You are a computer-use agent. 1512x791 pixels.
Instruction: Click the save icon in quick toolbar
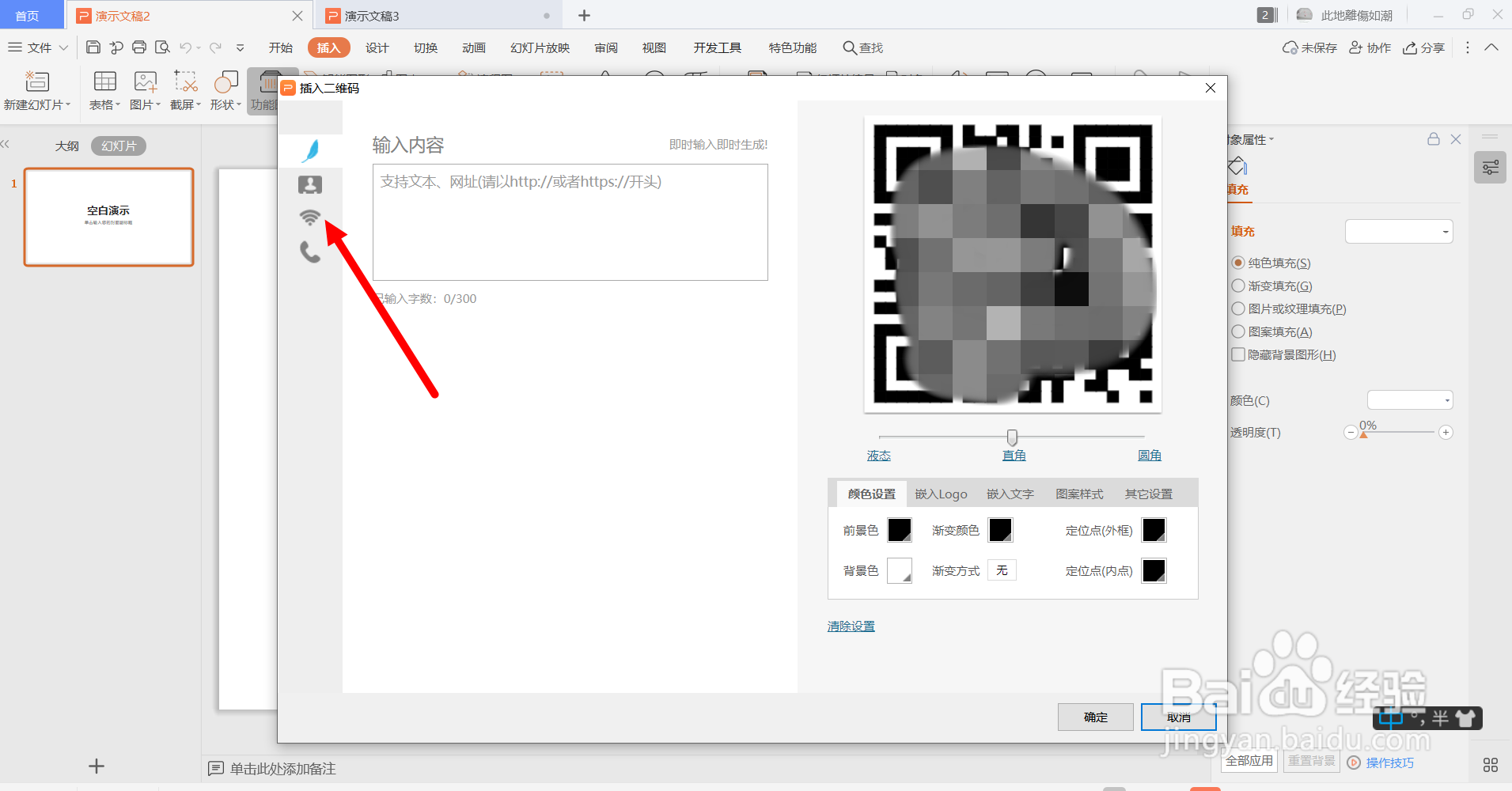tap(93, 47)
